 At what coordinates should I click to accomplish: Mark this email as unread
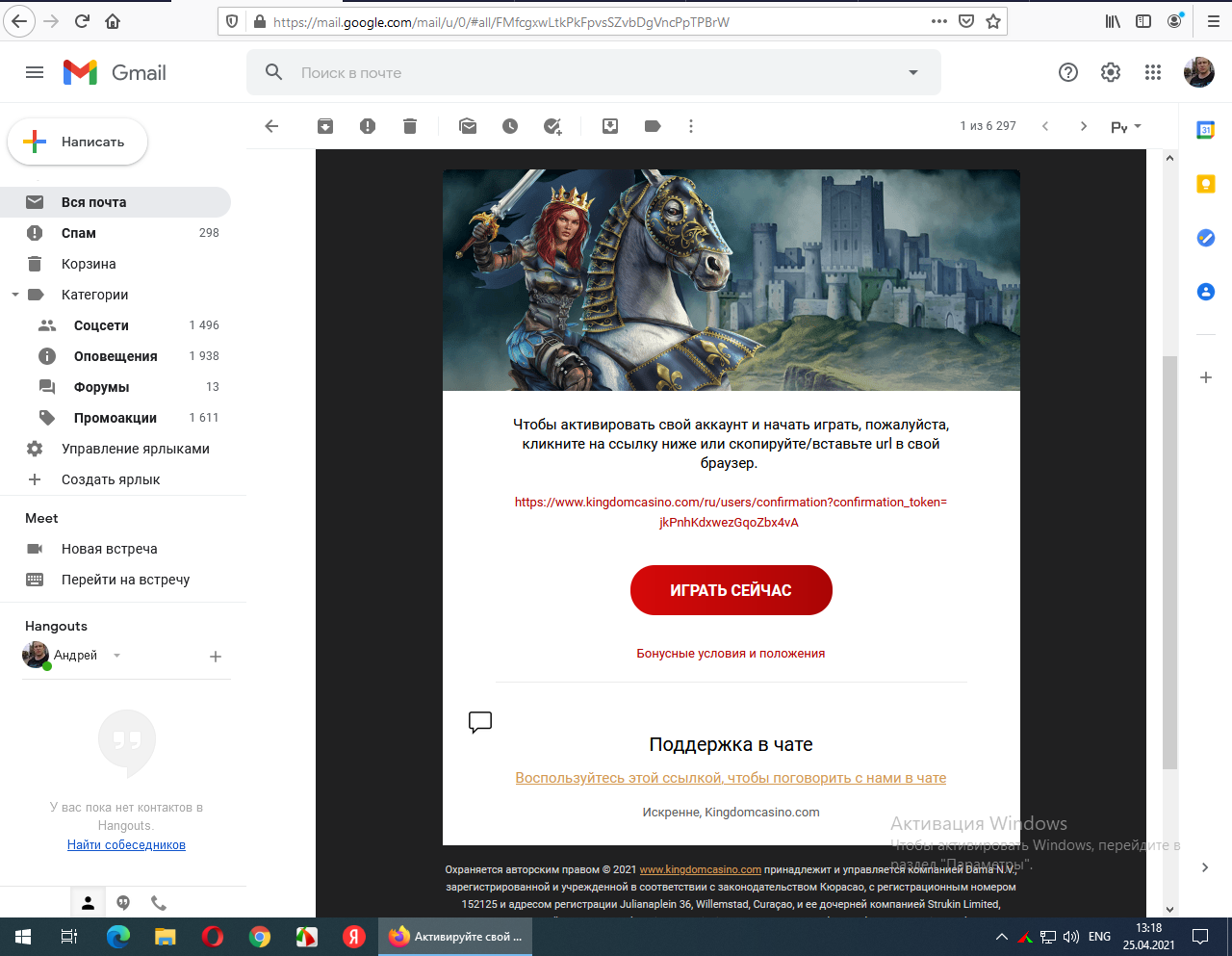pyautogui.click(x=468, y=126)
